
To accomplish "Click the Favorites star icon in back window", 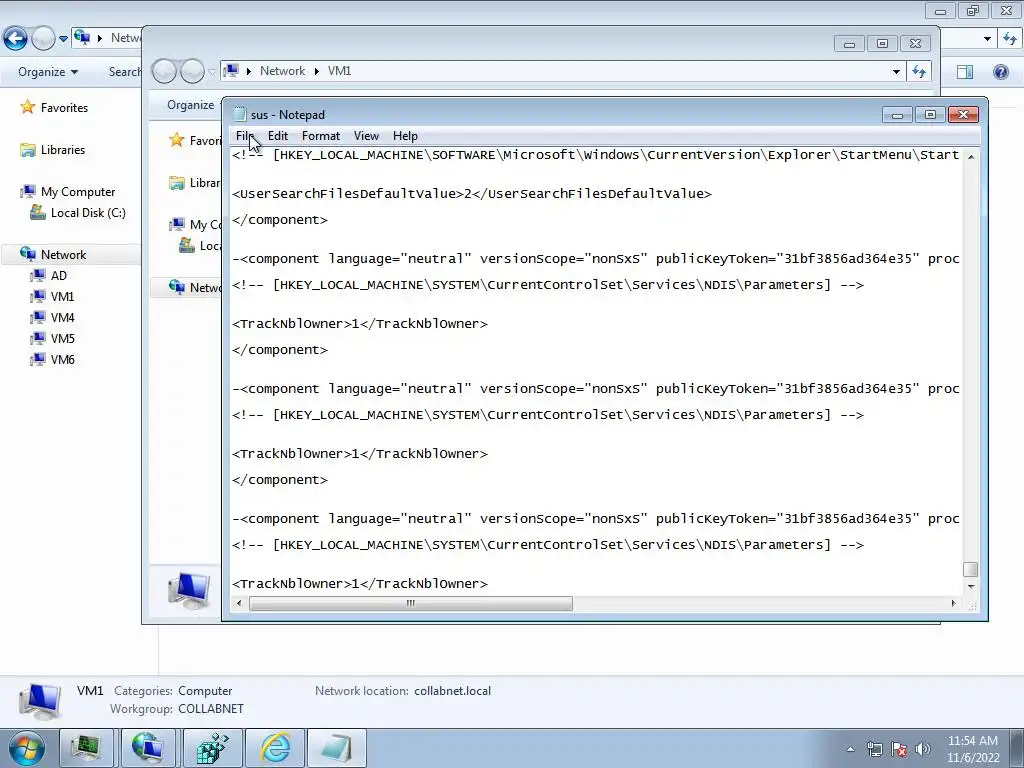I will pyautogui.click(x=27, y=106).
